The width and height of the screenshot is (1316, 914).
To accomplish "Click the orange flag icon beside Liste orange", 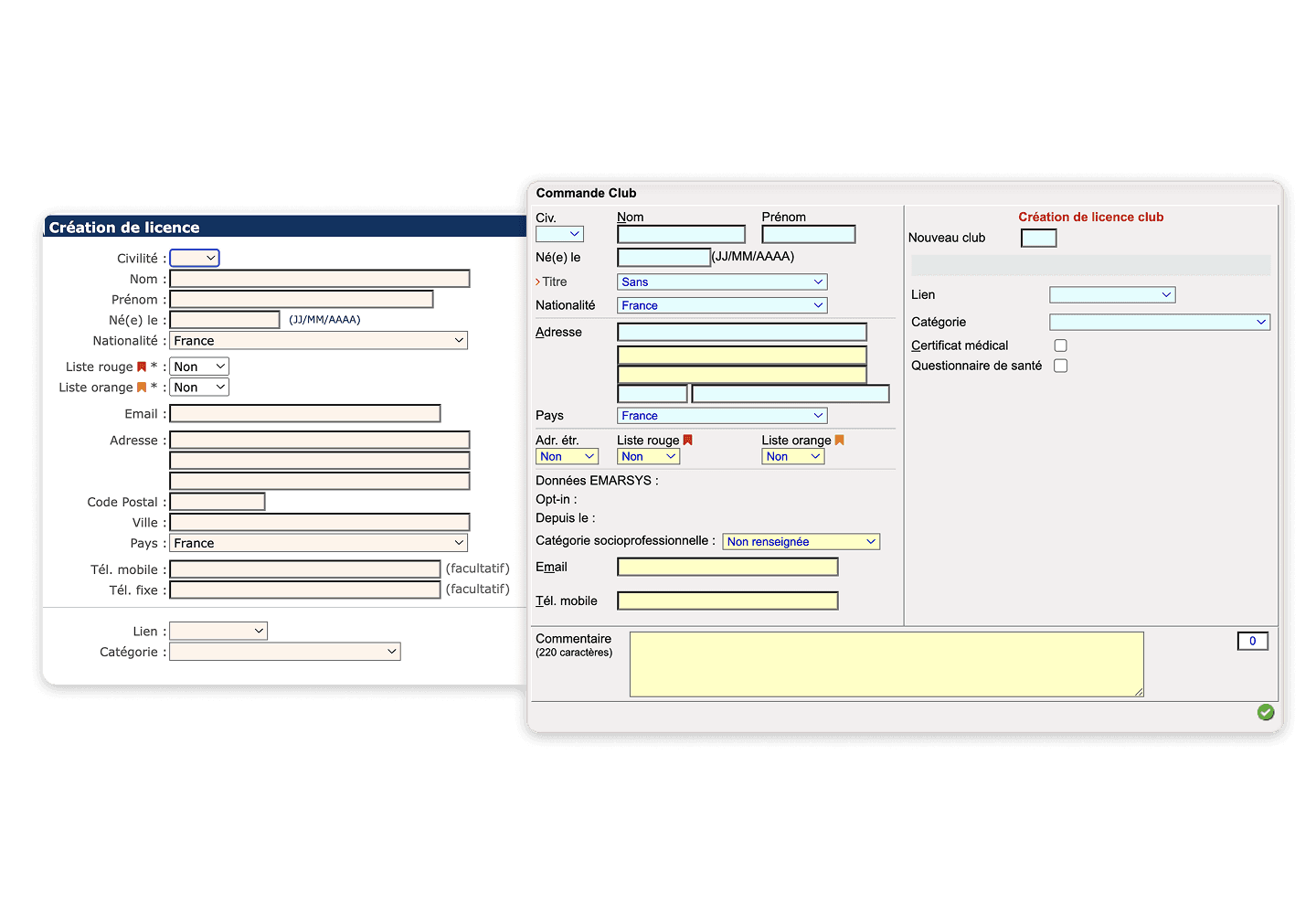I will pos(143,387).
